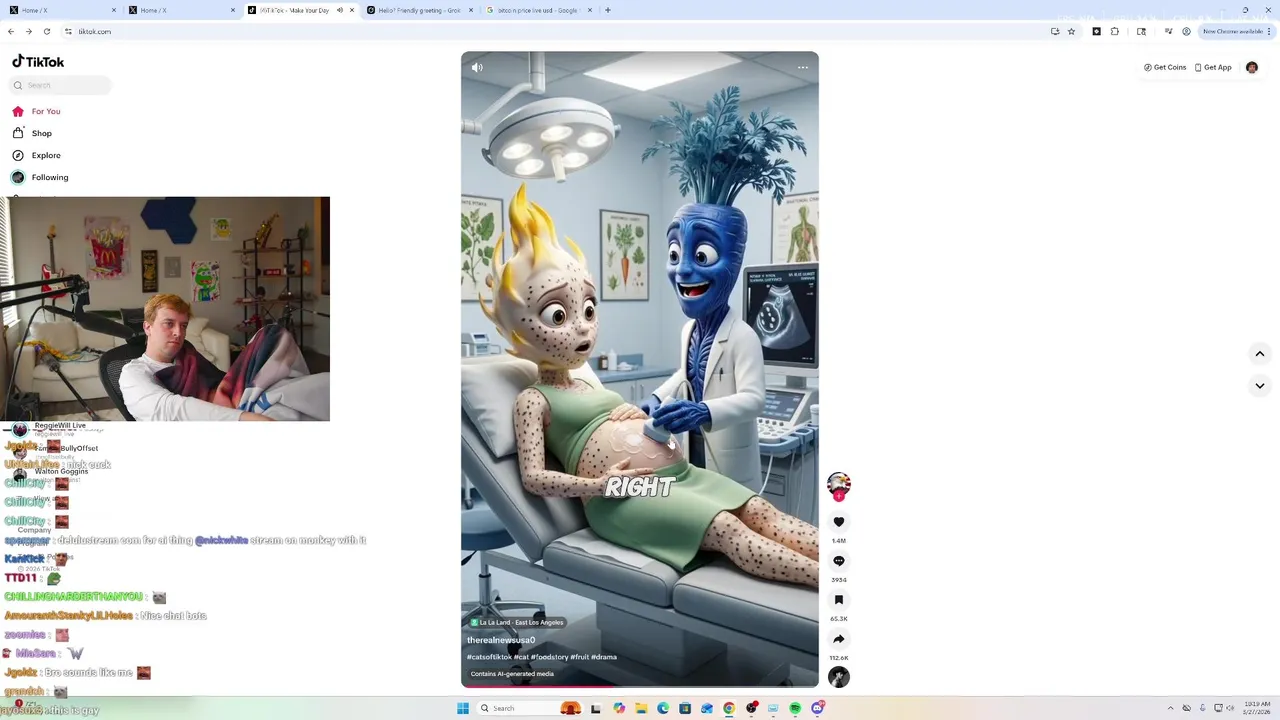Open Spotify from the taskbar

pyautogui.click(x=795, y=708)
